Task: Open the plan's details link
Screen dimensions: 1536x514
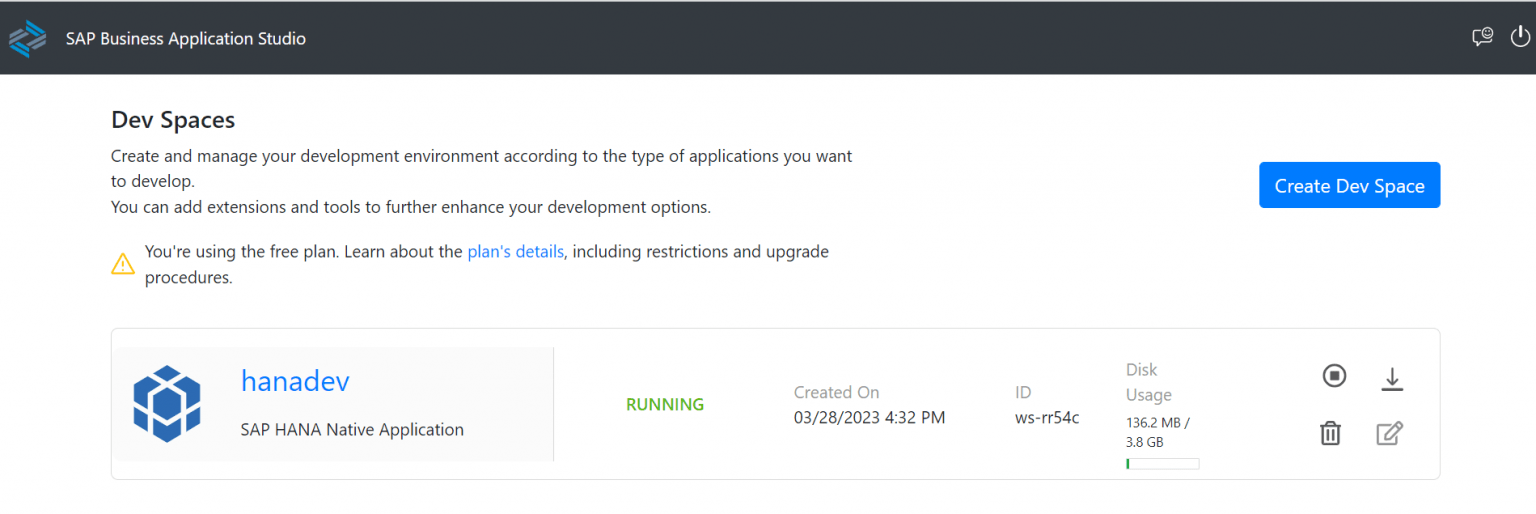Action: coord(515,252)
